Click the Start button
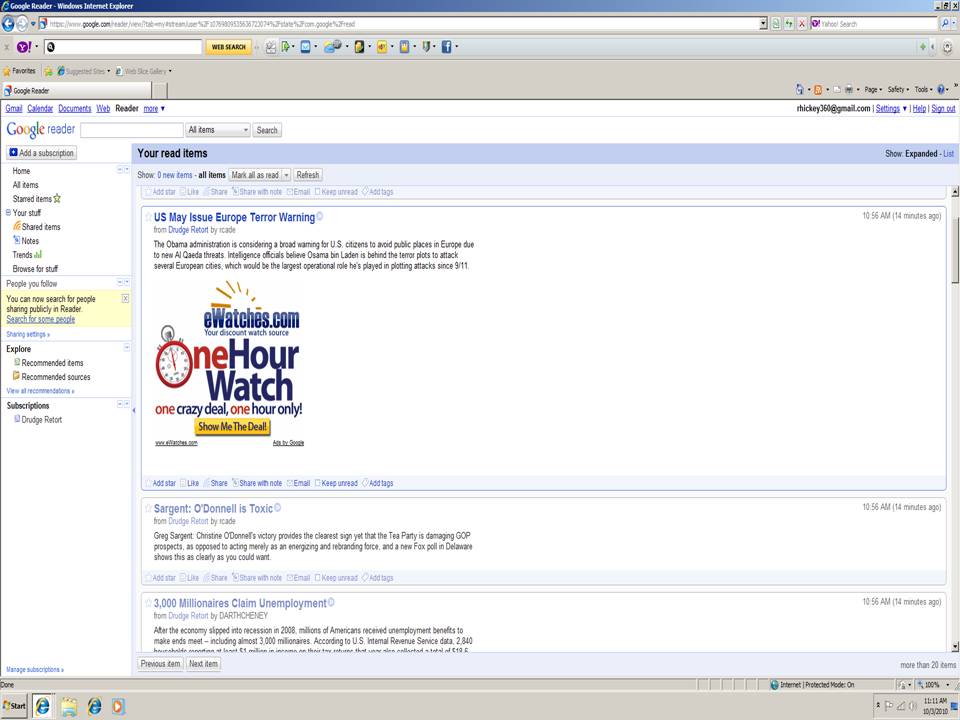Screen dimensions: 960x720 [x=15, y=706]
